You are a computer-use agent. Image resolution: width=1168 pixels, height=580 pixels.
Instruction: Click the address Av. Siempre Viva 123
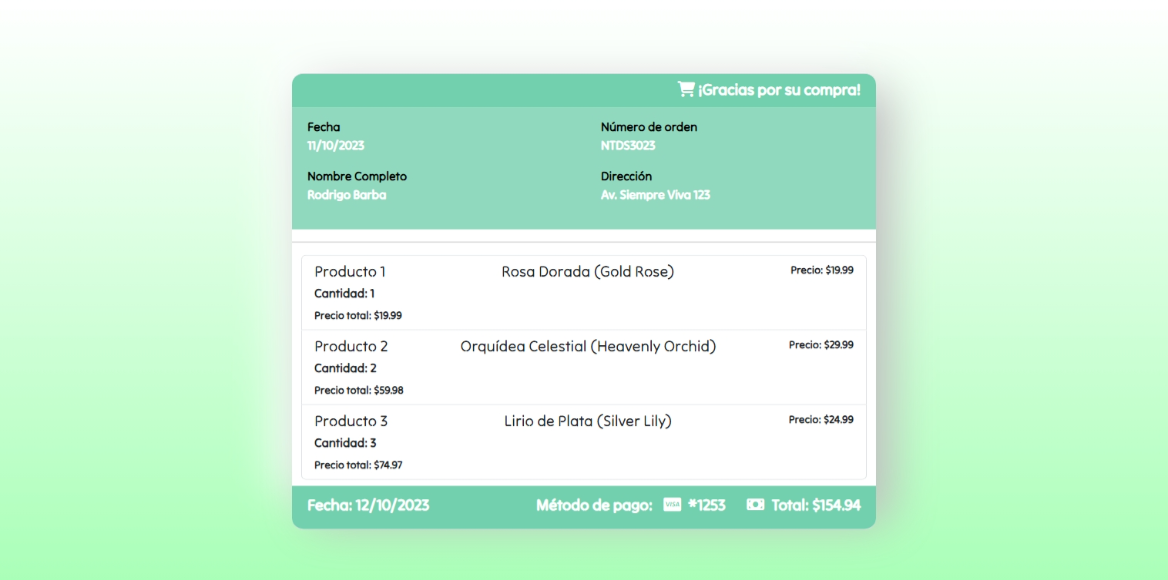coord(656,195)
